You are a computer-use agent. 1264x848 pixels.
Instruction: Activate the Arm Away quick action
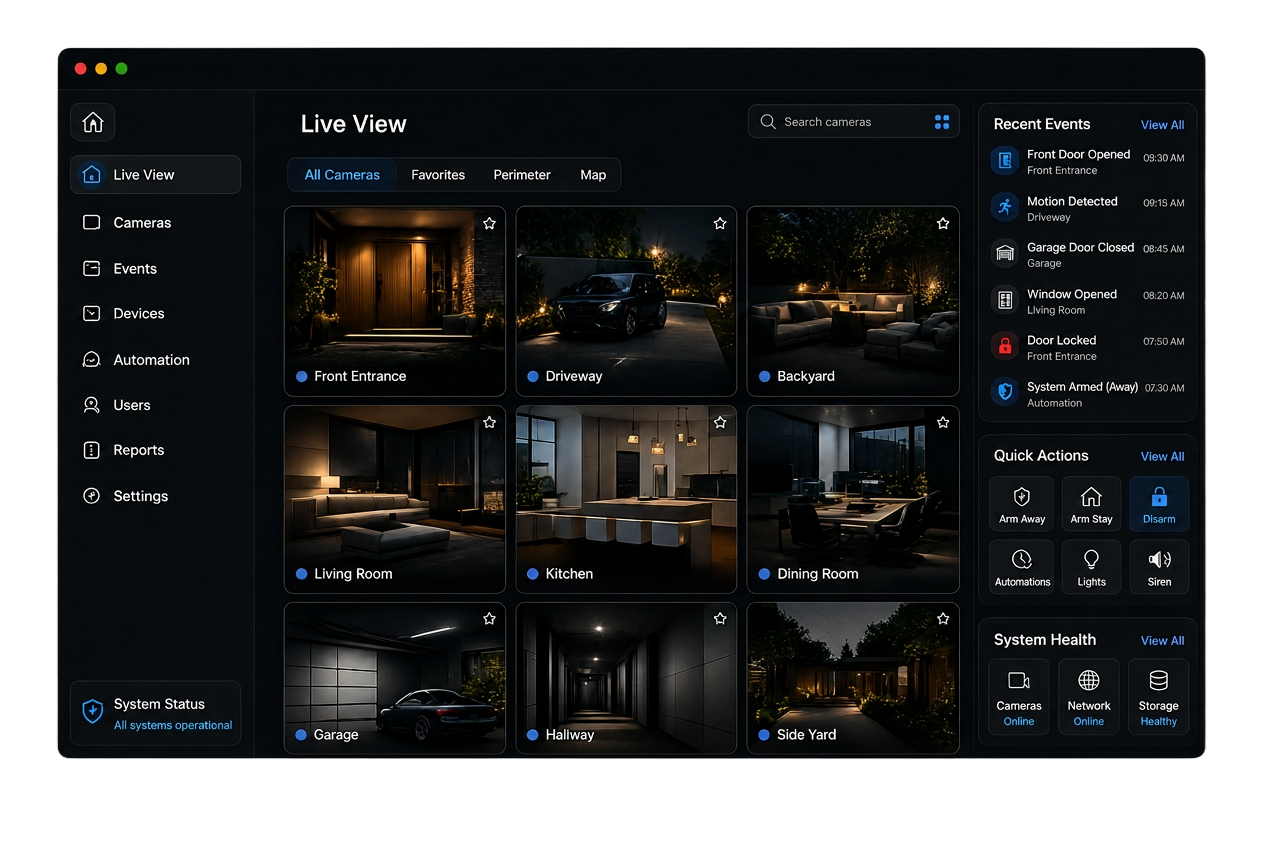(x=1022, y=503)
